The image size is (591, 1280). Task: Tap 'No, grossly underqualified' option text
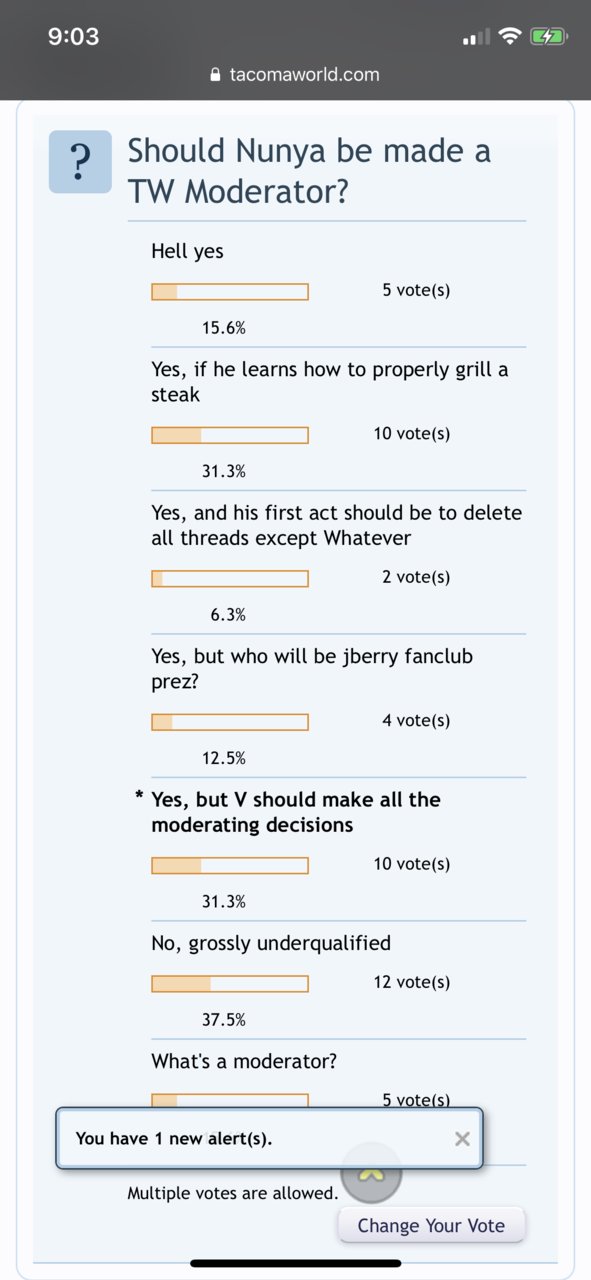[x=271, y=943]
